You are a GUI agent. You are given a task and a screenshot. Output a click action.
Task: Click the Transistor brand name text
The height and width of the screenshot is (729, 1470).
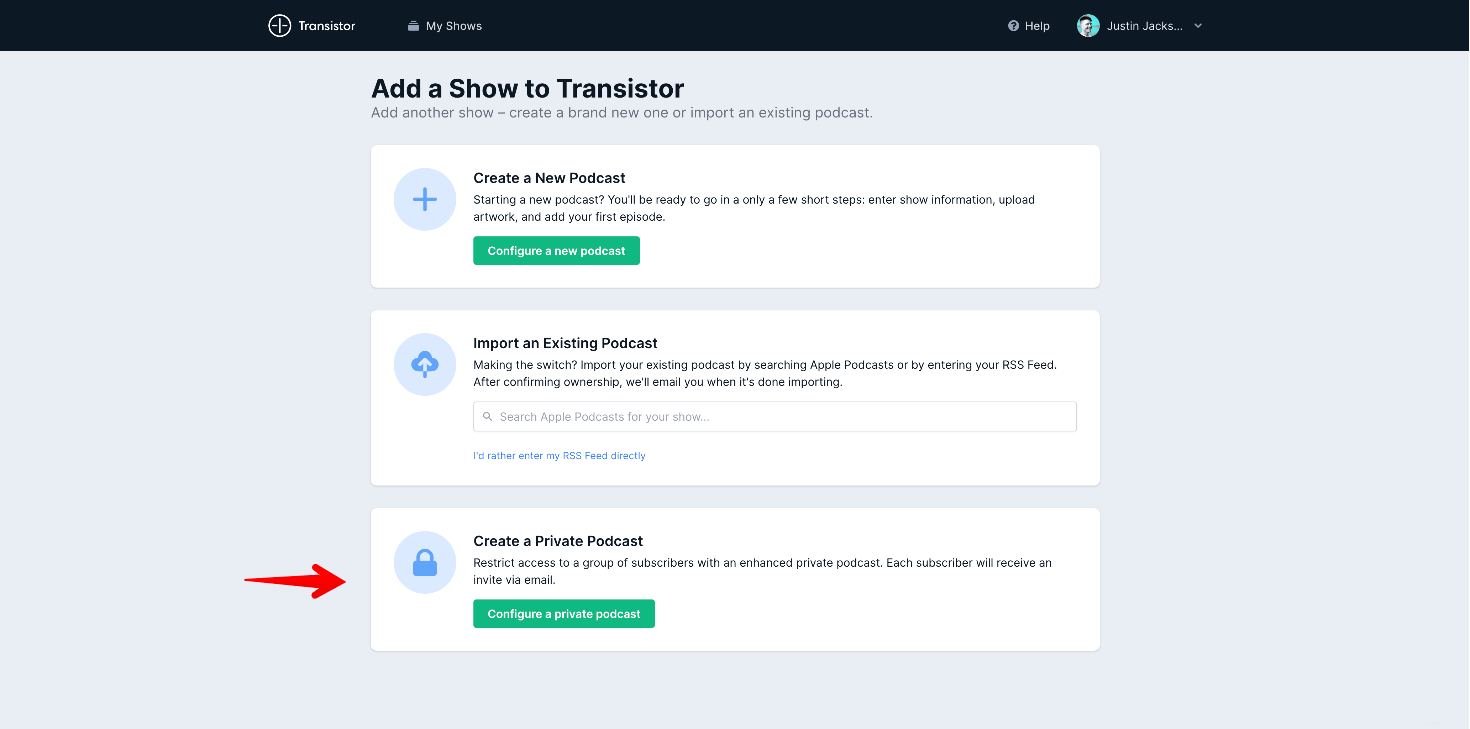tap(326, 26)
